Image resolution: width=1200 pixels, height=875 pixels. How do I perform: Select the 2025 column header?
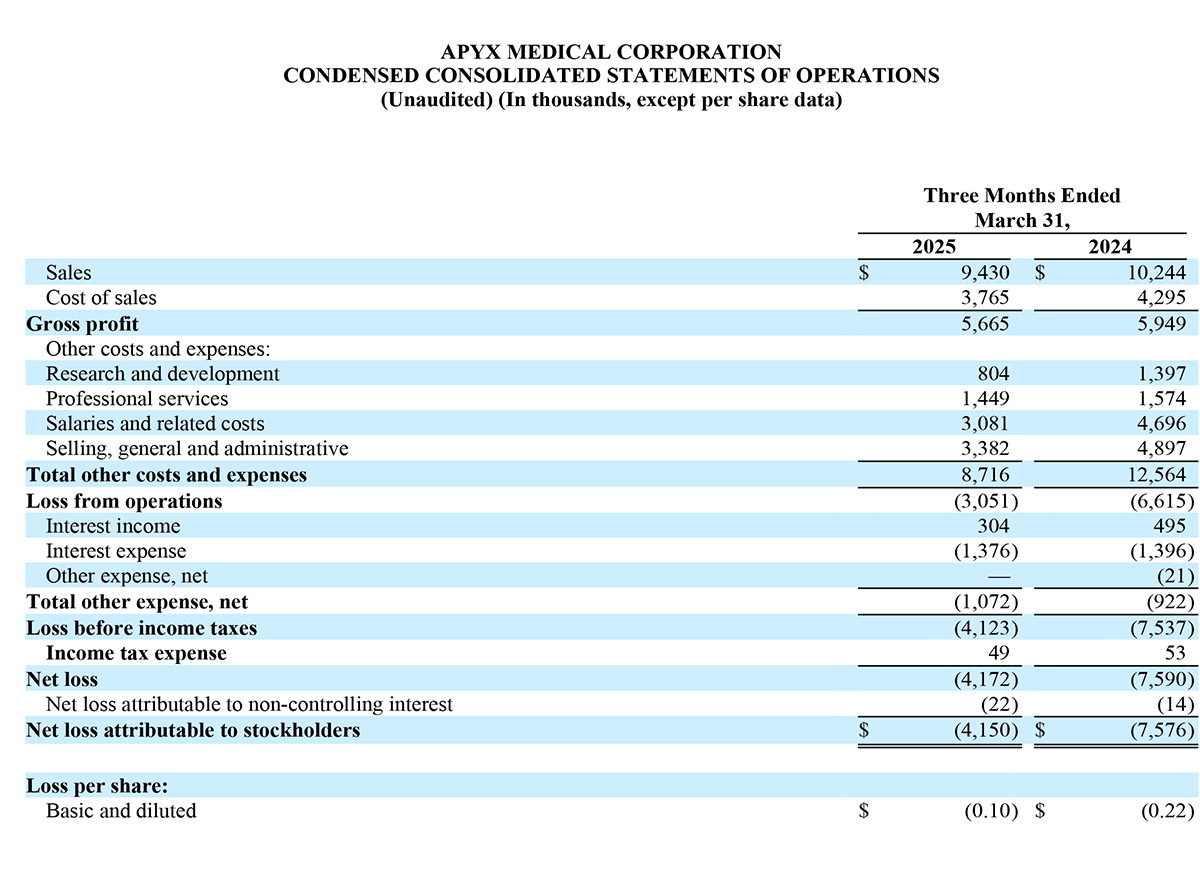(934, 248)
